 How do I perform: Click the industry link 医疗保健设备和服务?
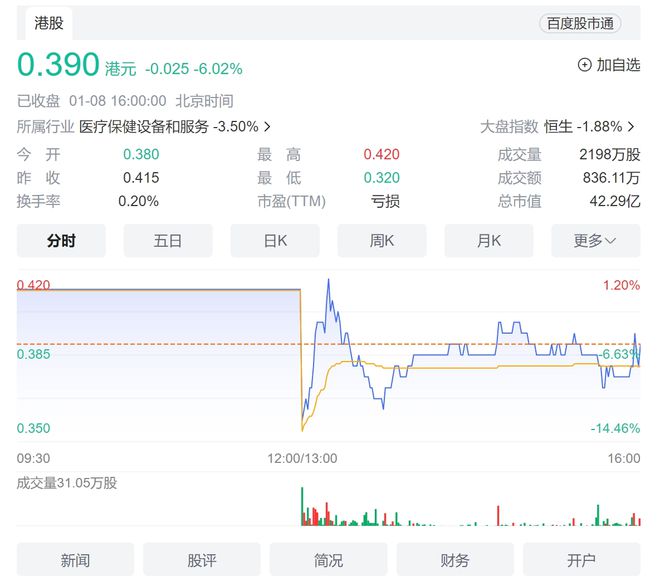[144, 126]
